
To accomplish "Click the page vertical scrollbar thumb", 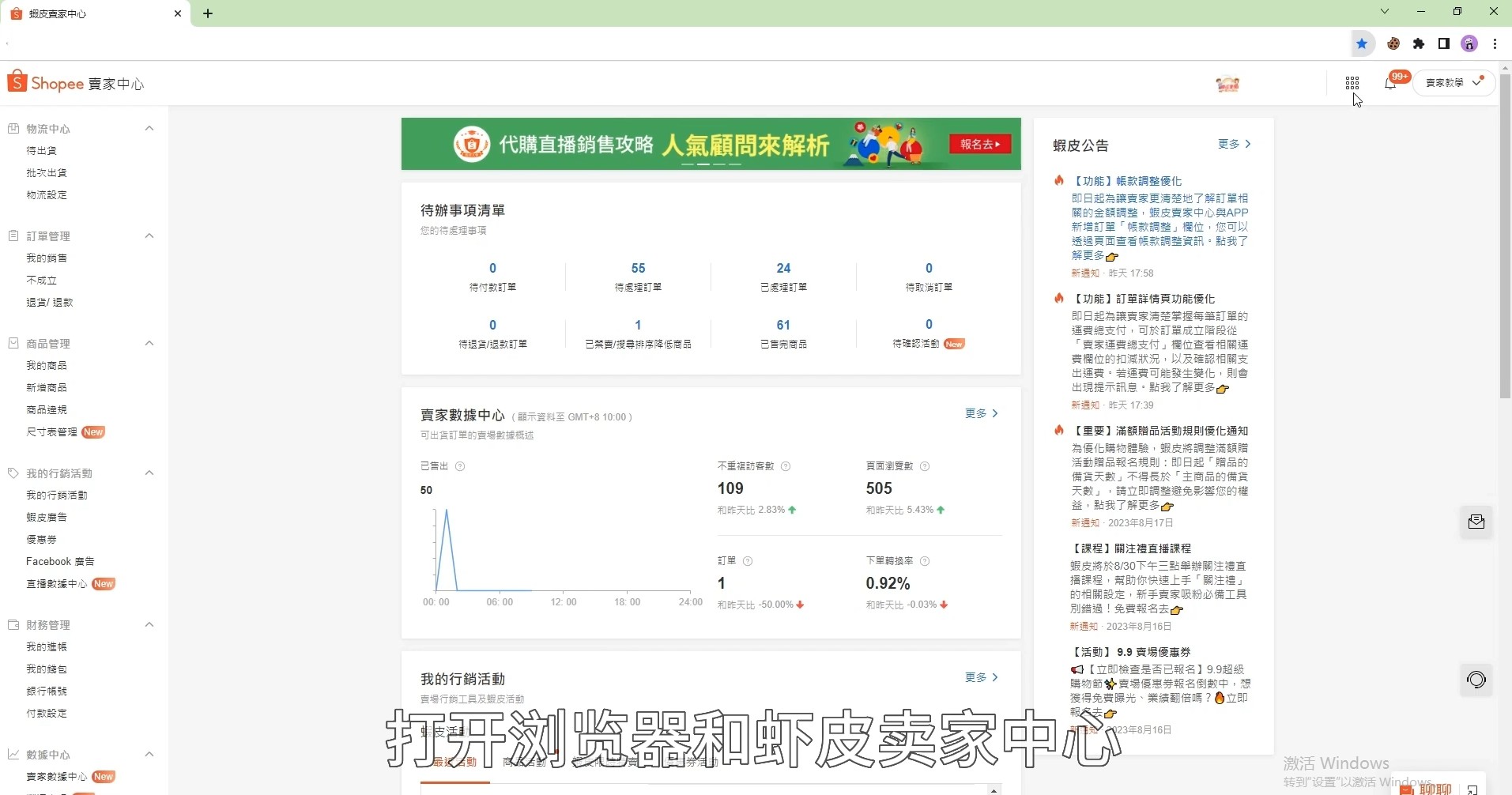I will point(1505,237).
